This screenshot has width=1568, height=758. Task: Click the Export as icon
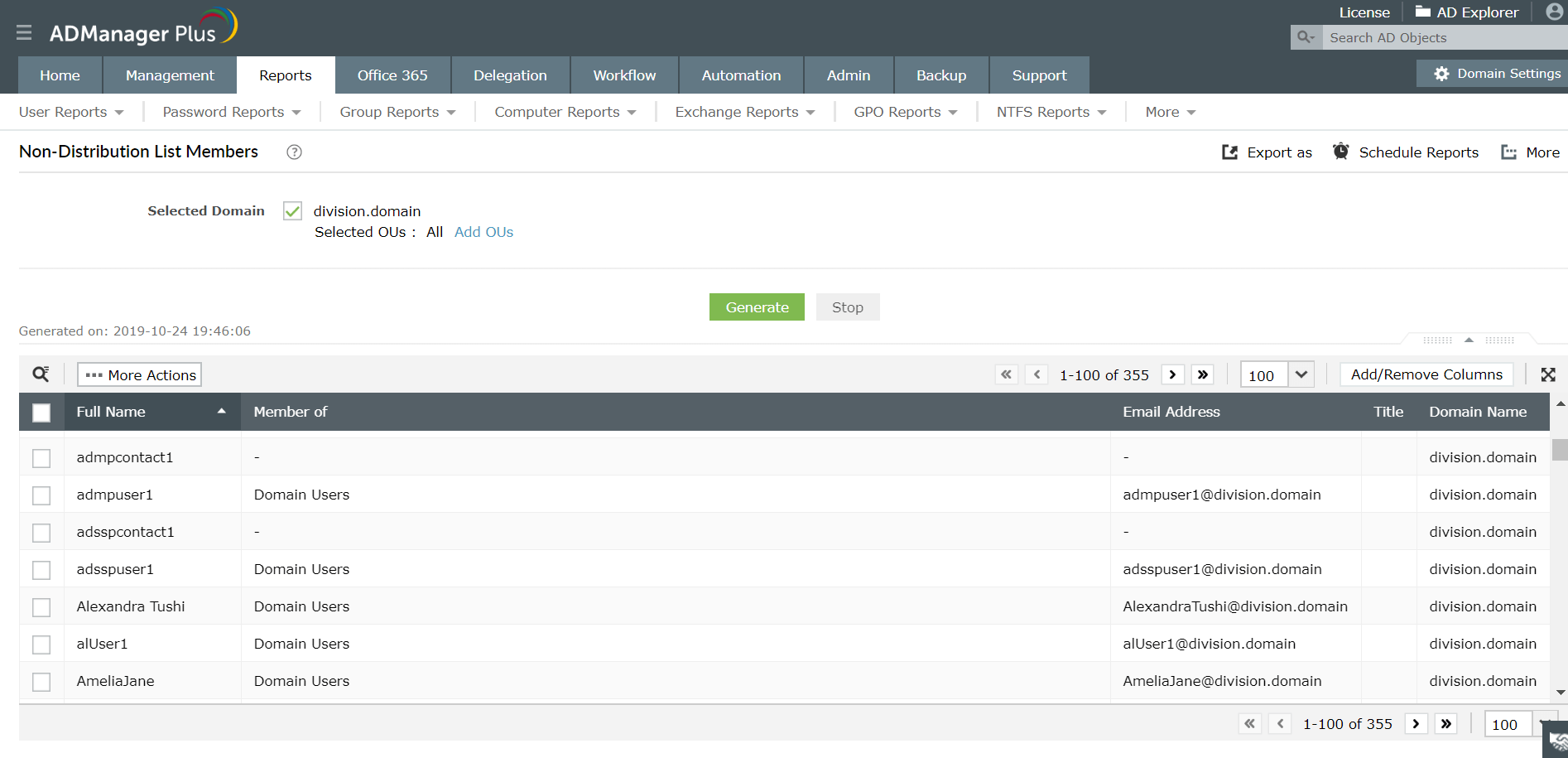tap(1230, 152)
